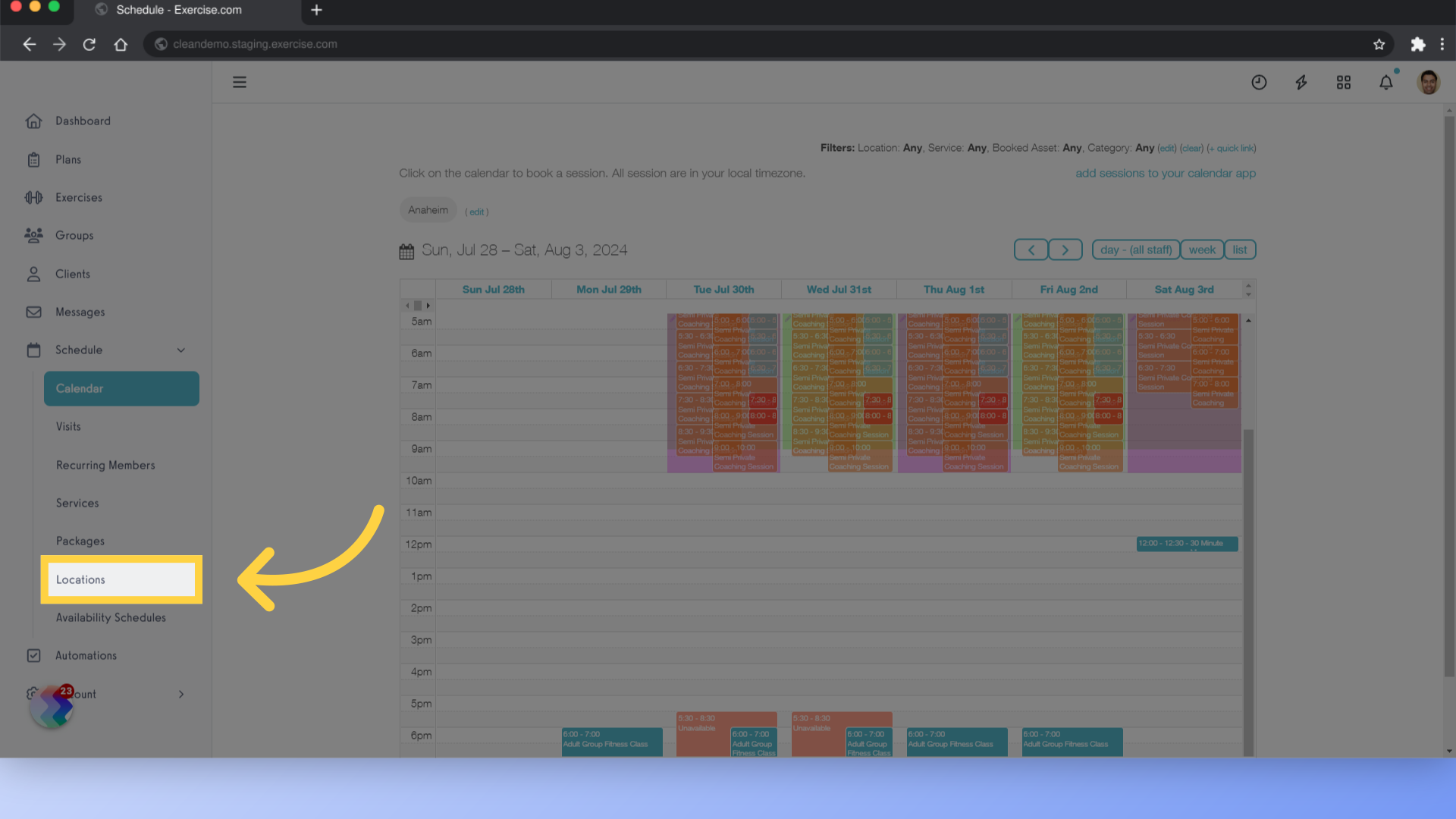Open the Packages menu item
Image resolution: width=1456 pixels, height=819 pixels.
click(80, 541)
